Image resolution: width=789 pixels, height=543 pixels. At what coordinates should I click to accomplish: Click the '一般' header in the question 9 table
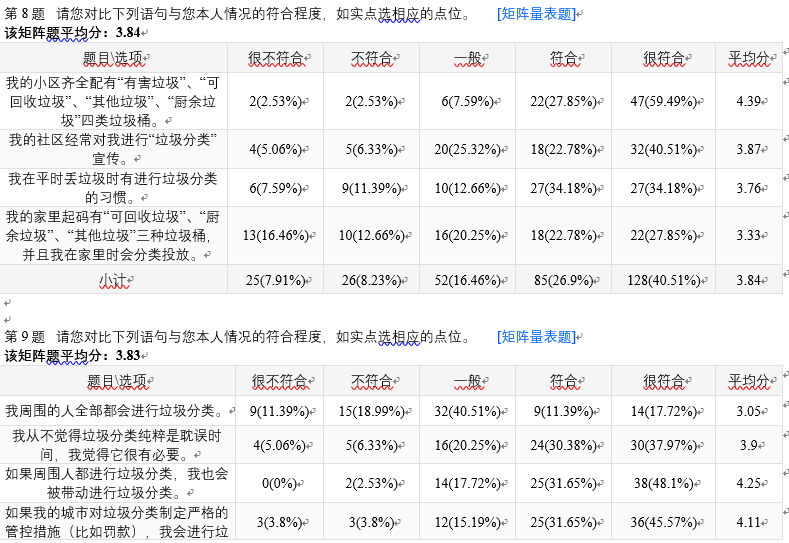tap(467, 381)
